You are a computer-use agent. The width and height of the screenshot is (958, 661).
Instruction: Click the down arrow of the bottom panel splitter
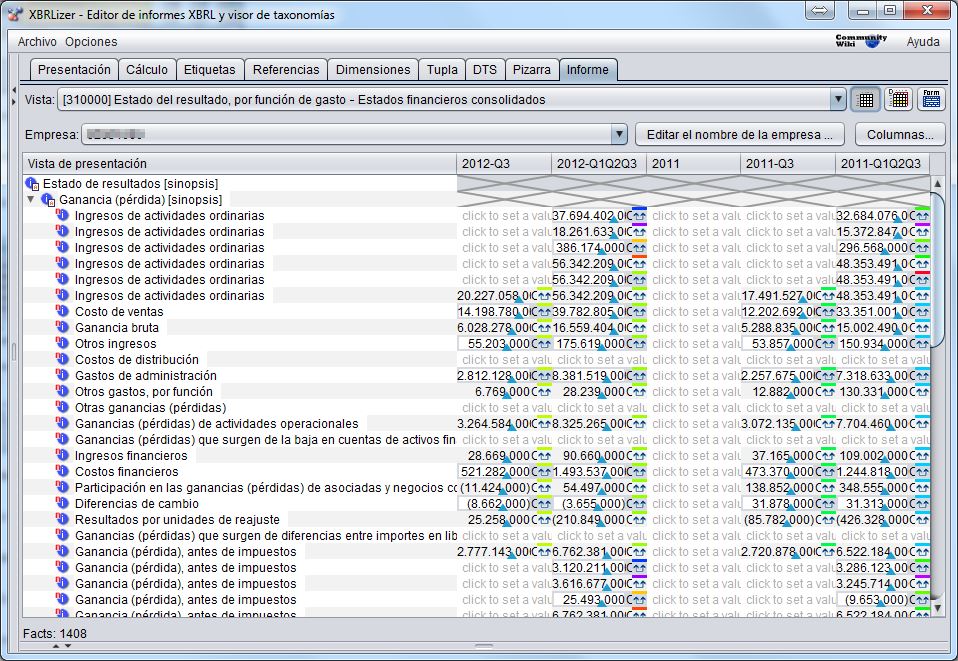pos(68,645)
